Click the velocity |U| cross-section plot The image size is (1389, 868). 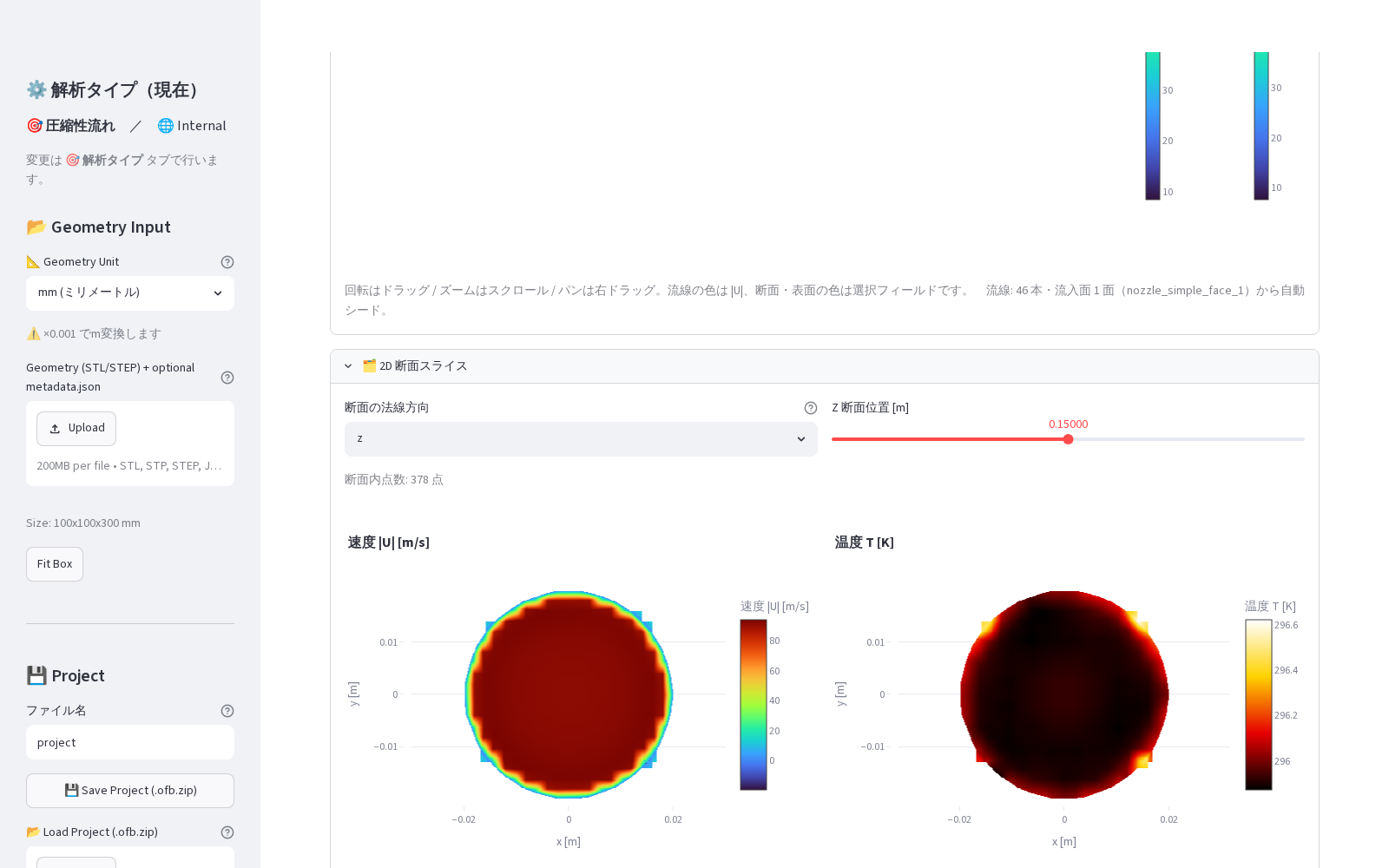click(569, 694)
